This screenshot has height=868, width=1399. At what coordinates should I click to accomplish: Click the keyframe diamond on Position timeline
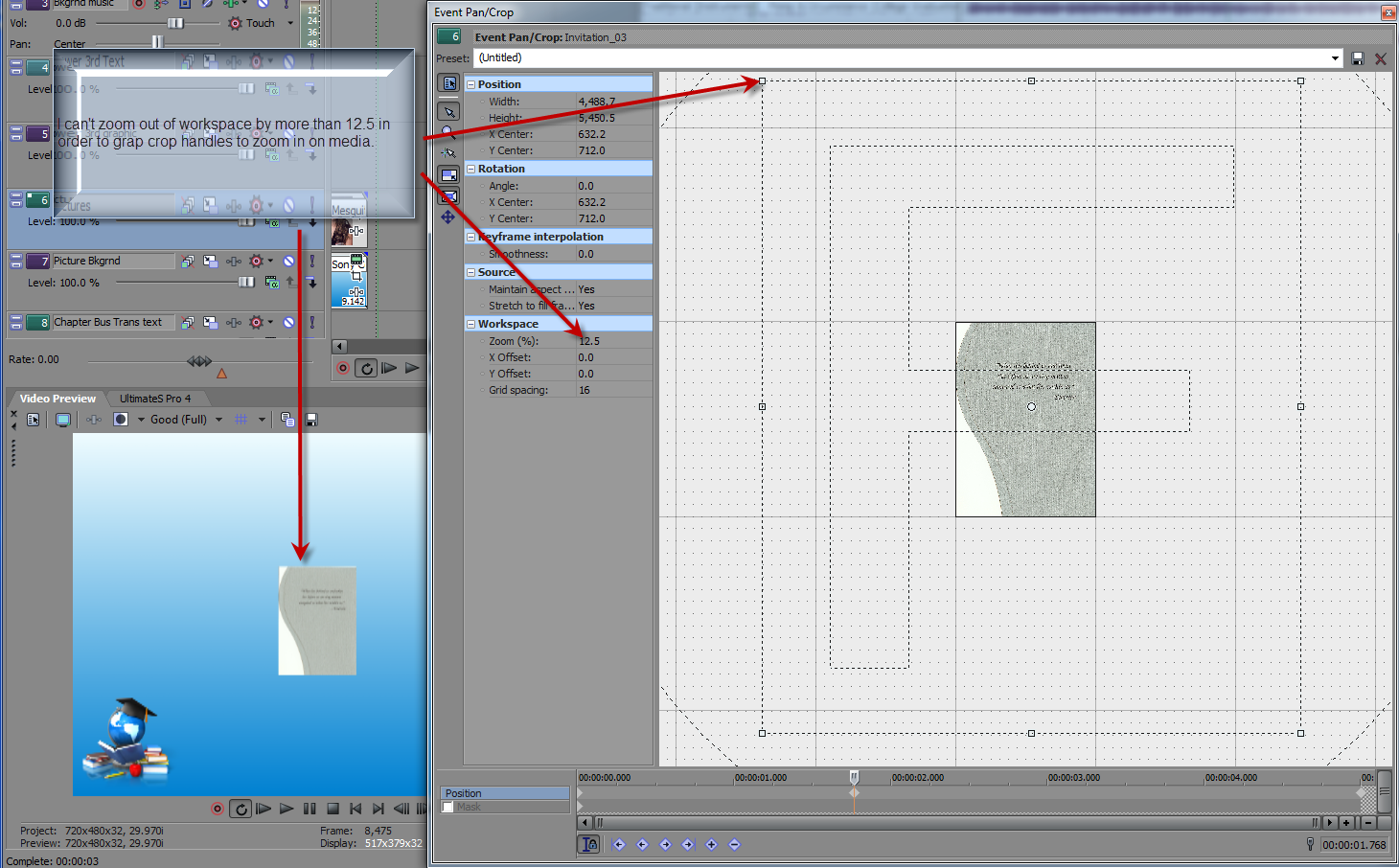pyautogui.click(x=854, y=793)
